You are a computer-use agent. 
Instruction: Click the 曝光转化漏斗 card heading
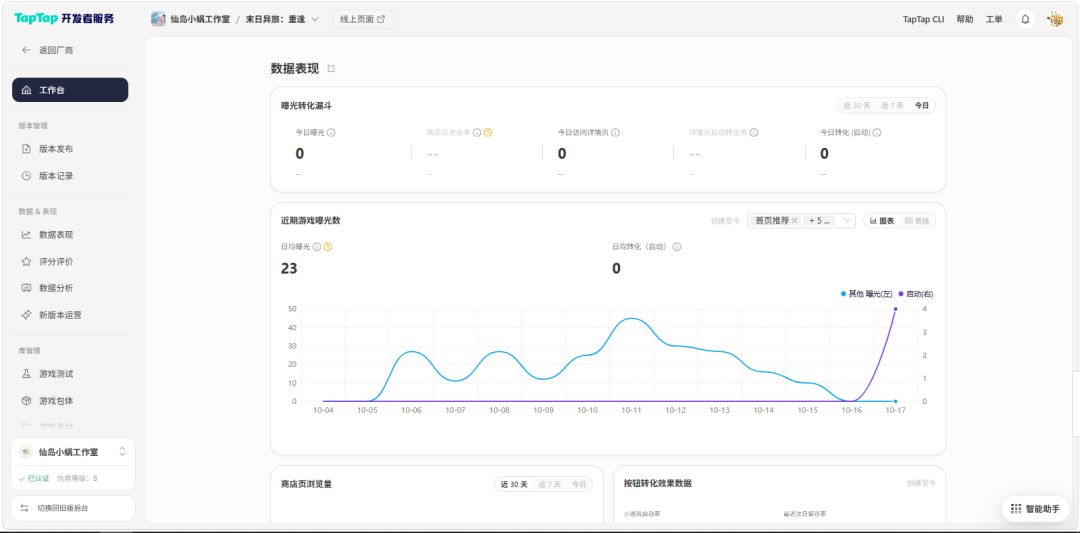(x=307, y=105)
